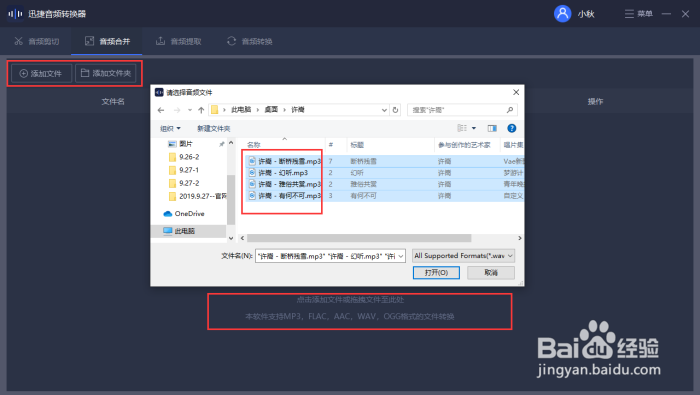The image size is (700, 395).
Task: Click 桌面 in the address breadcrumb
Action: 271,110
